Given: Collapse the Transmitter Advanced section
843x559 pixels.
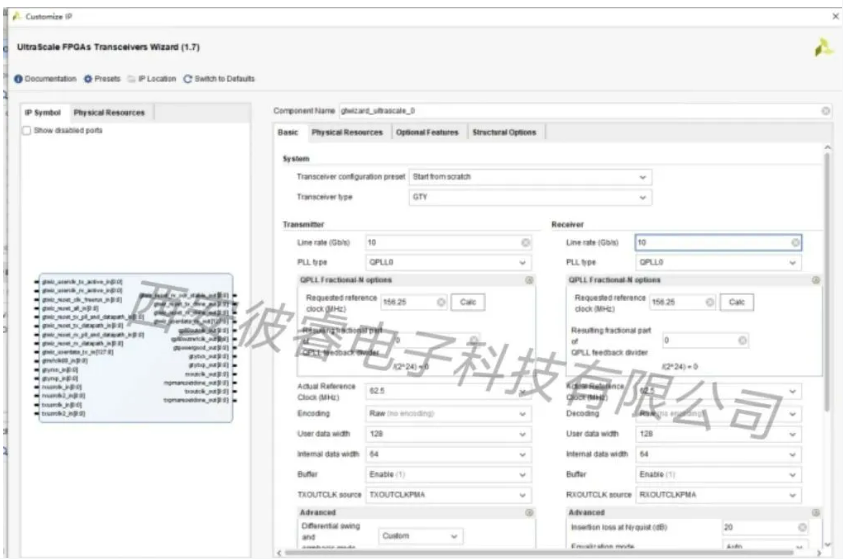Looking at the screenshot, I should coord(529,513).
